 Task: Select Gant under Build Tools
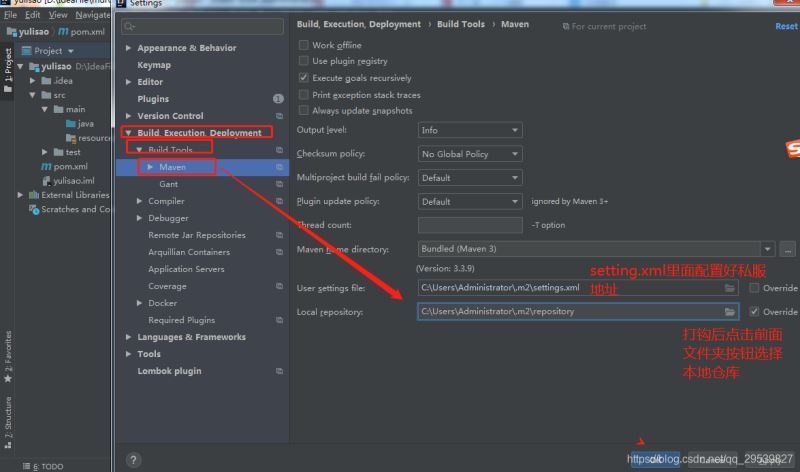[168, 184]
